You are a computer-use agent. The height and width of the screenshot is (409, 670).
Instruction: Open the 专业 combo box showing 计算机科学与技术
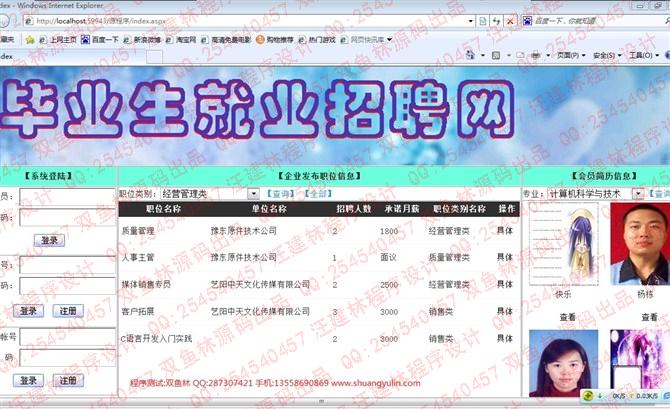pos(596,194)
